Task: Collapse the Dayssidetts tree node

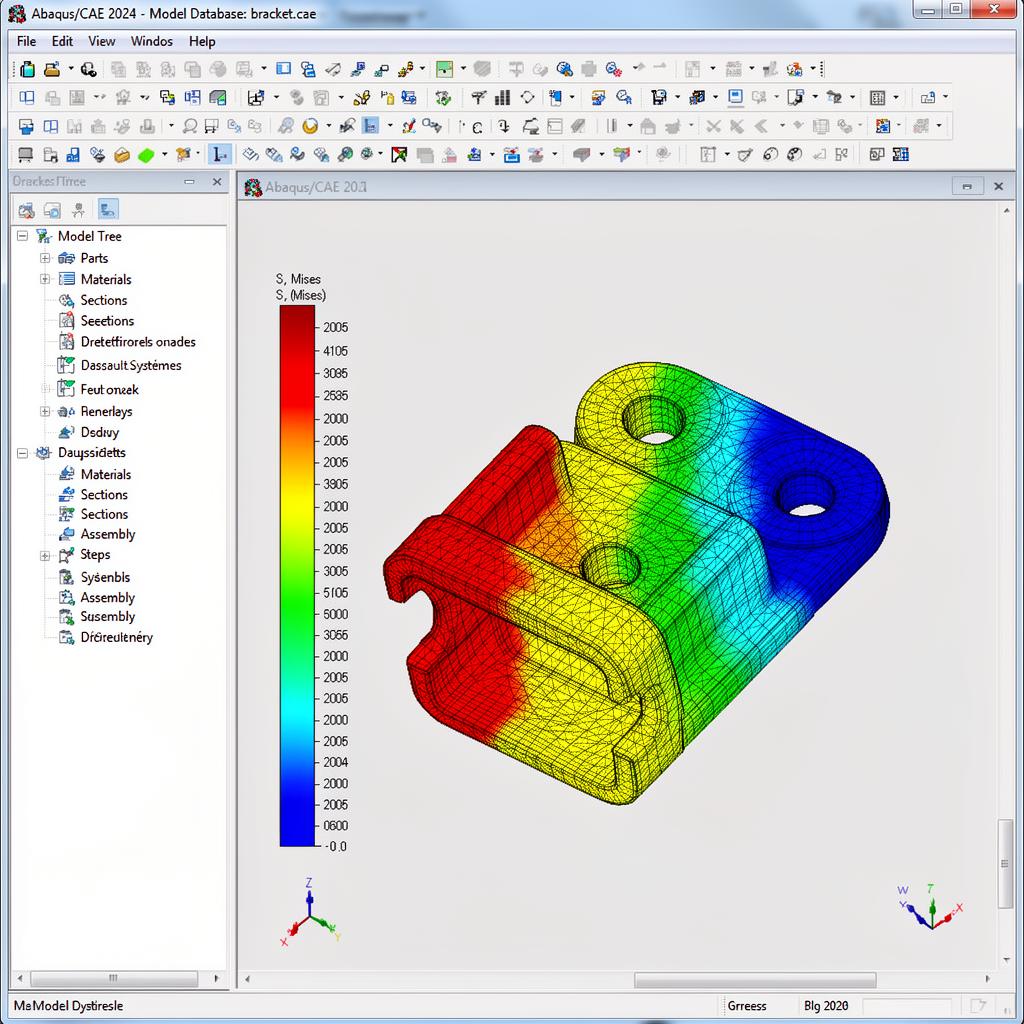Action: pyautogui.click(x=22, y=453)
